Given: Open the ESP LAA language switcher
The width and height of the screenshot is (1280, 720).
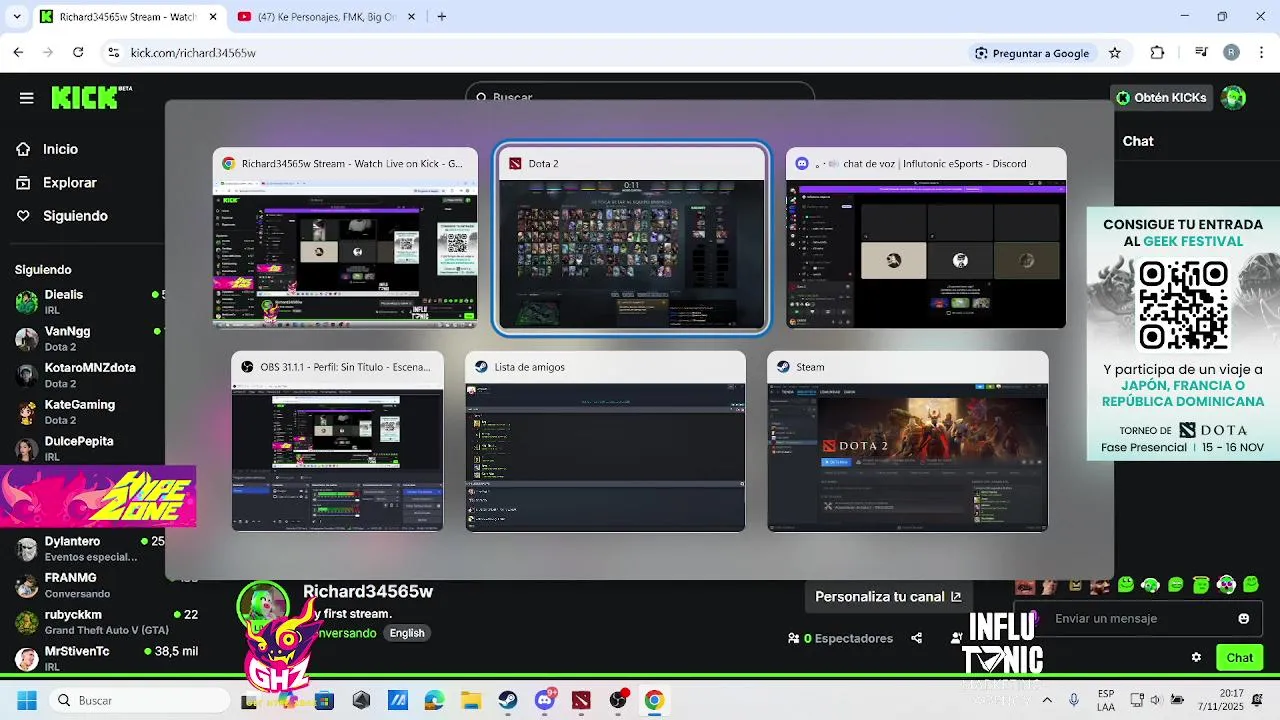Looking at the screenshot, I should 1106,700.
